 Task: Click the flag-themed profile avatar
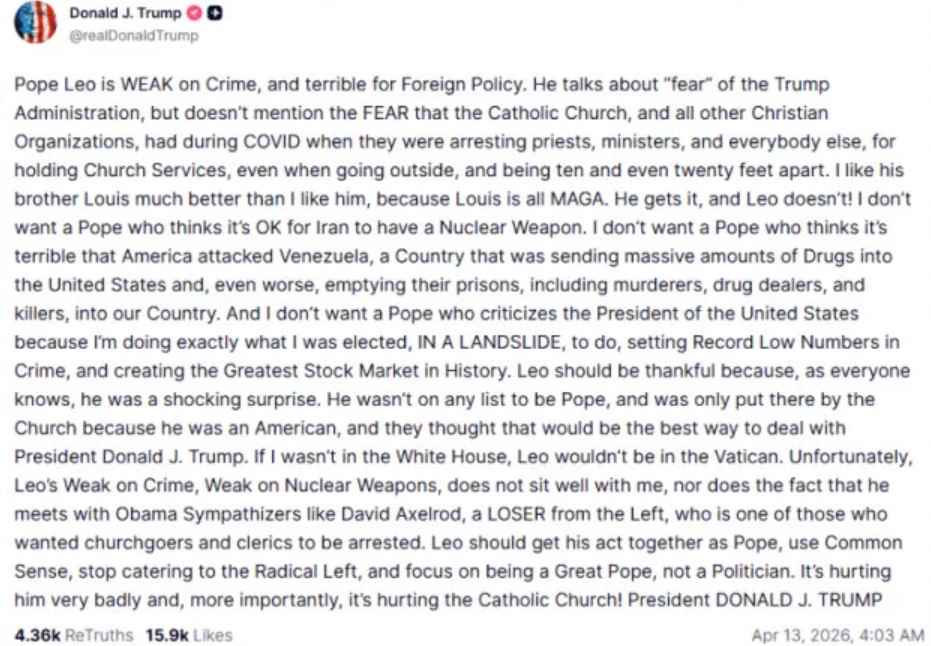tap(36, 22)
